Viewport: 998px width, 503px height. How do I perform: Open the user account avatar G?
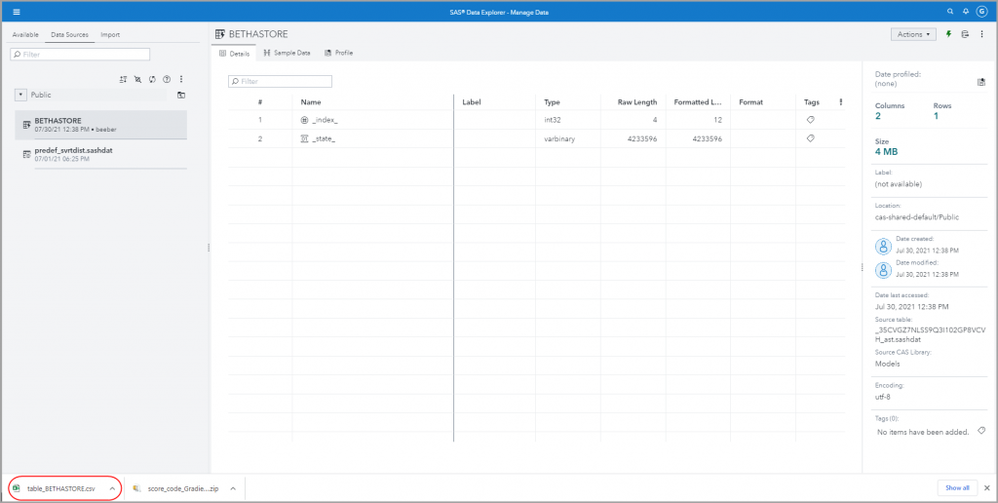[x=981, y=11]
